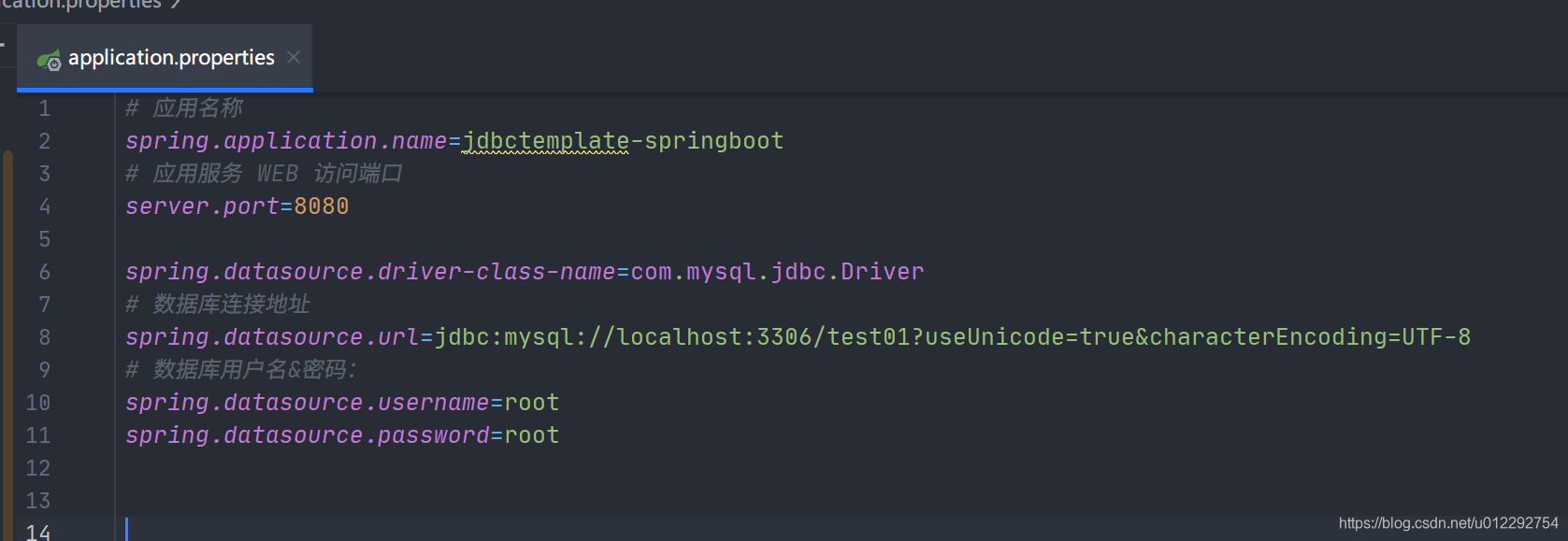Click the comment '# 数据库用户名&密码:'
1568x541 pixels.
241,370
